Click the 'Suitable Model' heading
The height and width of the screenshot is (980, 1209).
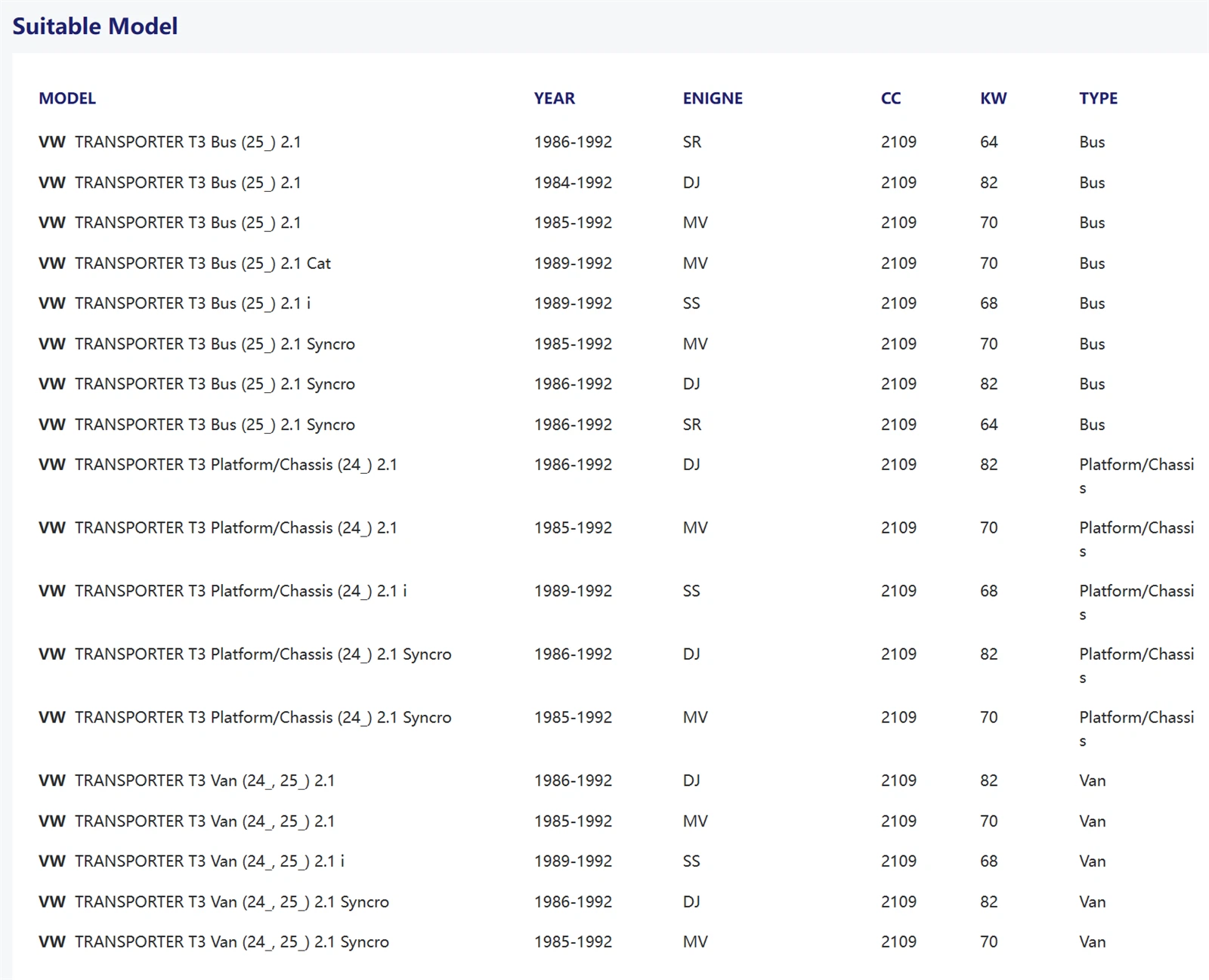pyautogui.click(x=95, y=26)
